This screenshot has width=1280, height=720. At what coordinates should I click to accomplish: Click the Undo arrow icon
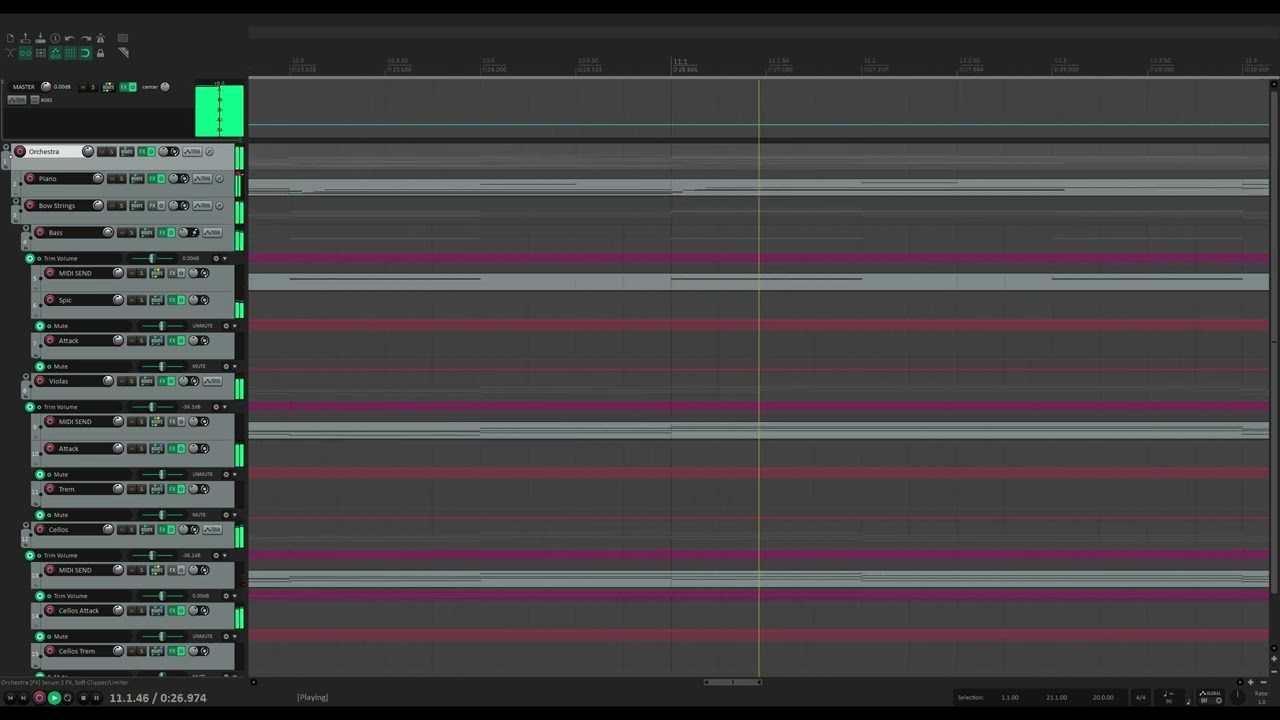pos(70,38)
